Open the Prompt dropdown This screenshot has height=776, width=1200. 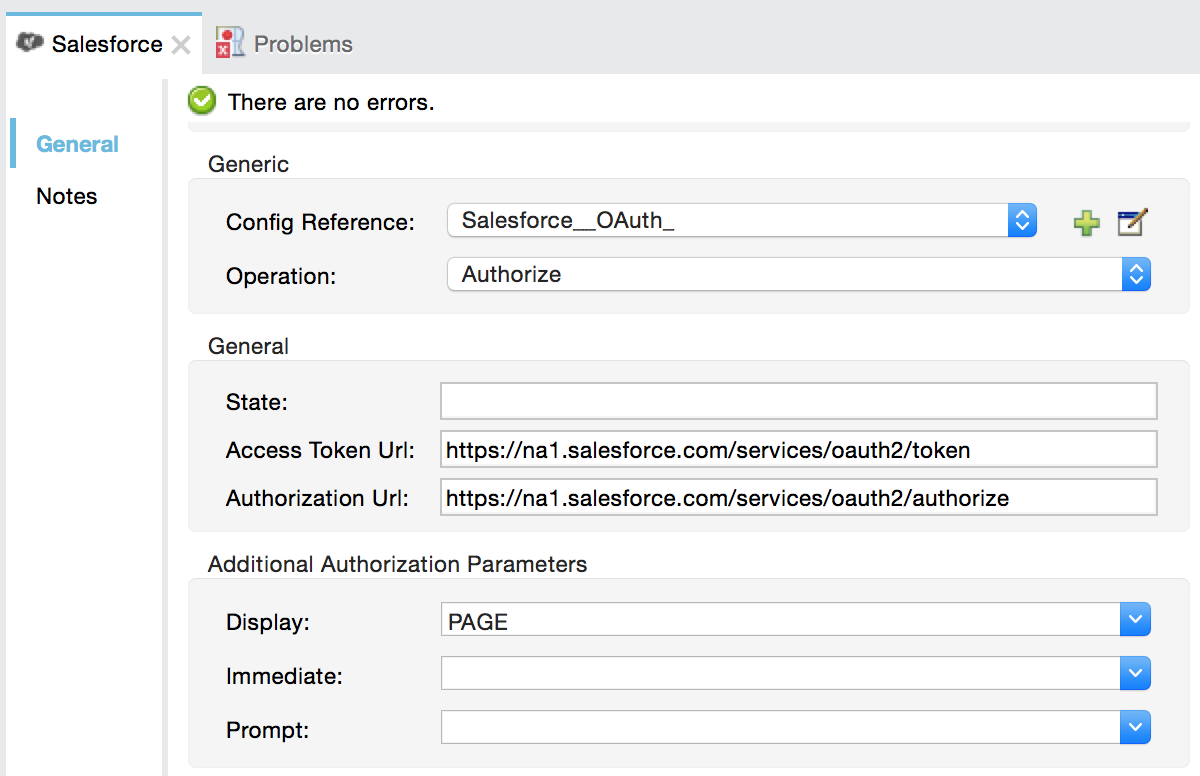(1135, 727)
